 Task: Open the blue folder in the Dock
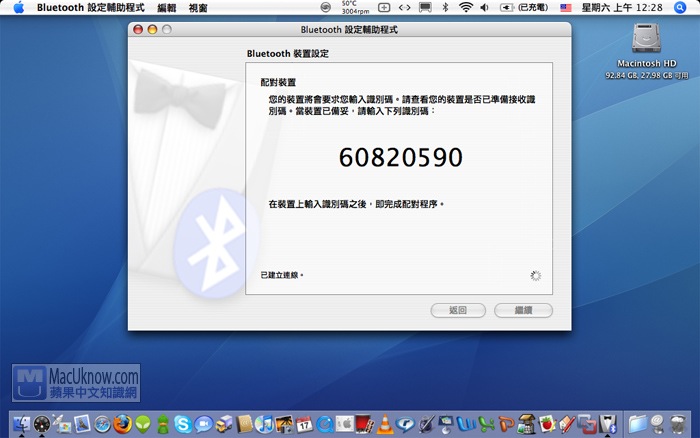pos(638,424)
